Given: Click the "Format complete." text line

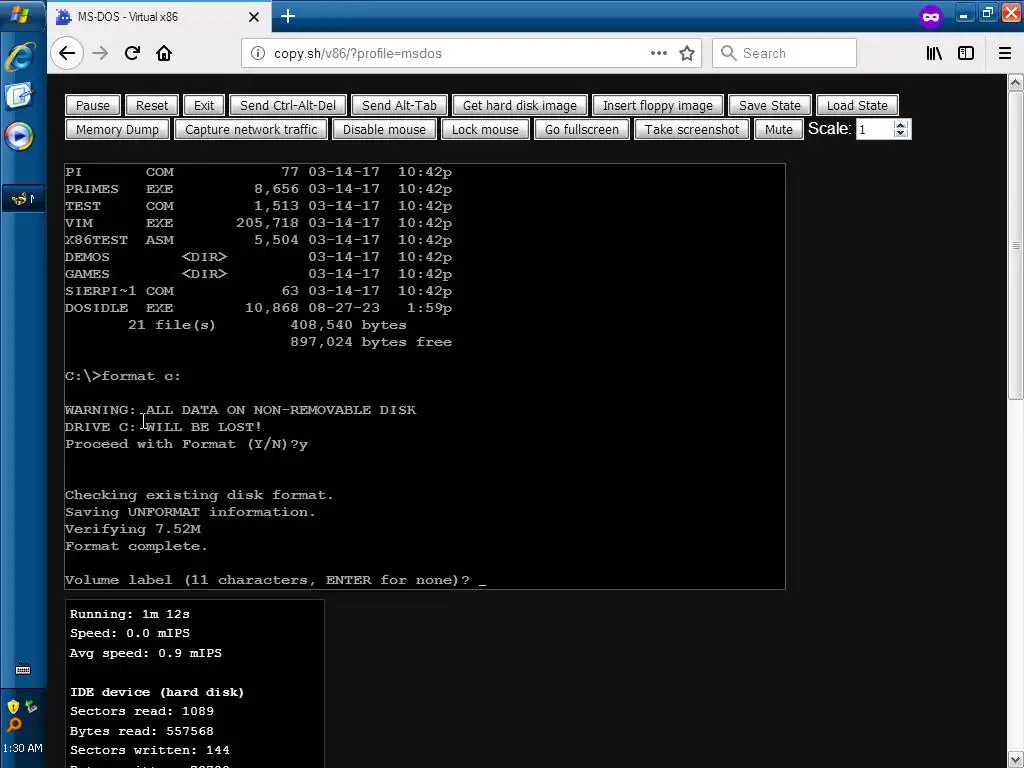Looking at the screenshot, I should point(136,546).
